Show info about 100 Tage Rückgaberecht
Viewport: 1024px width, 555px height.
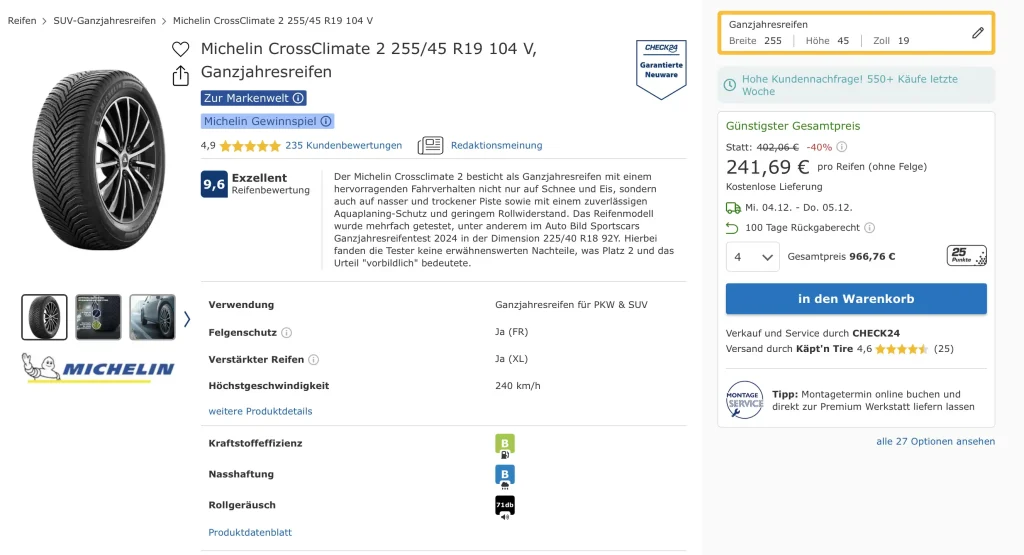(869, 228)
